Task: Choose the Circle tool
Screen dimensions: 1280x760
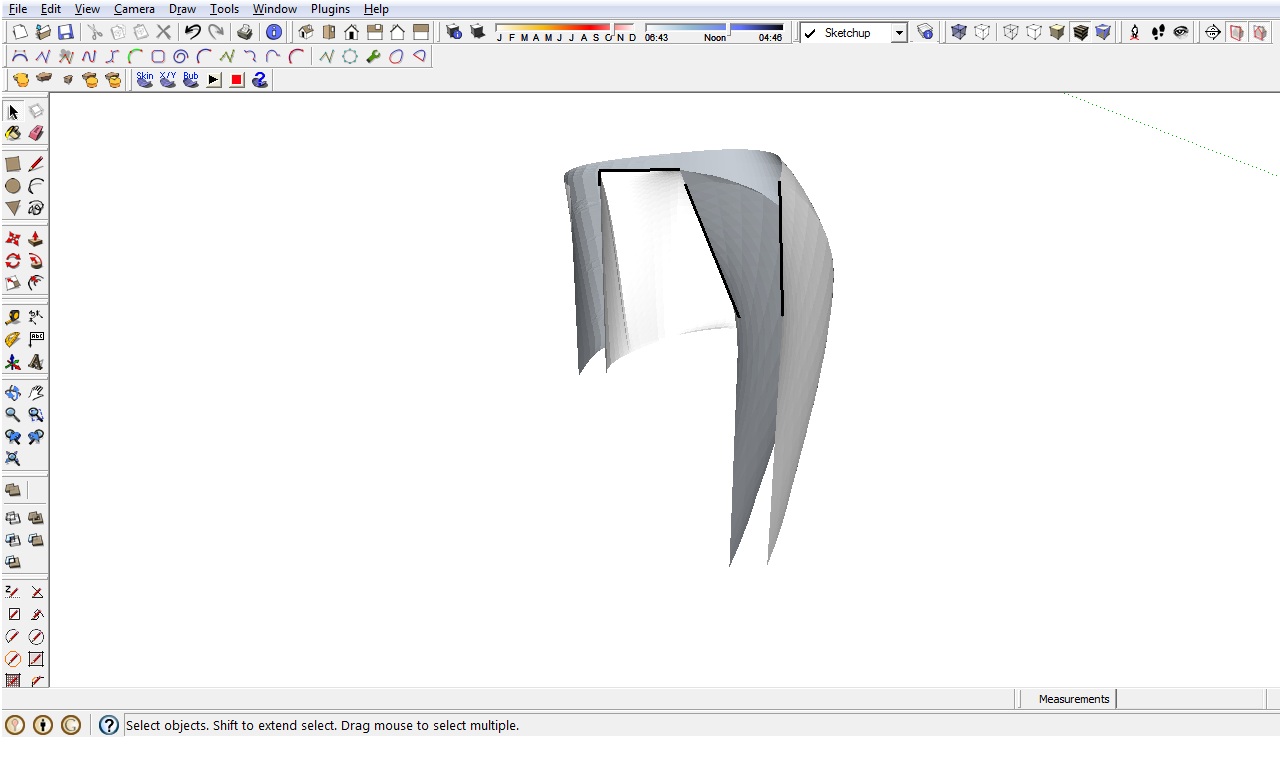Action: 13,186
